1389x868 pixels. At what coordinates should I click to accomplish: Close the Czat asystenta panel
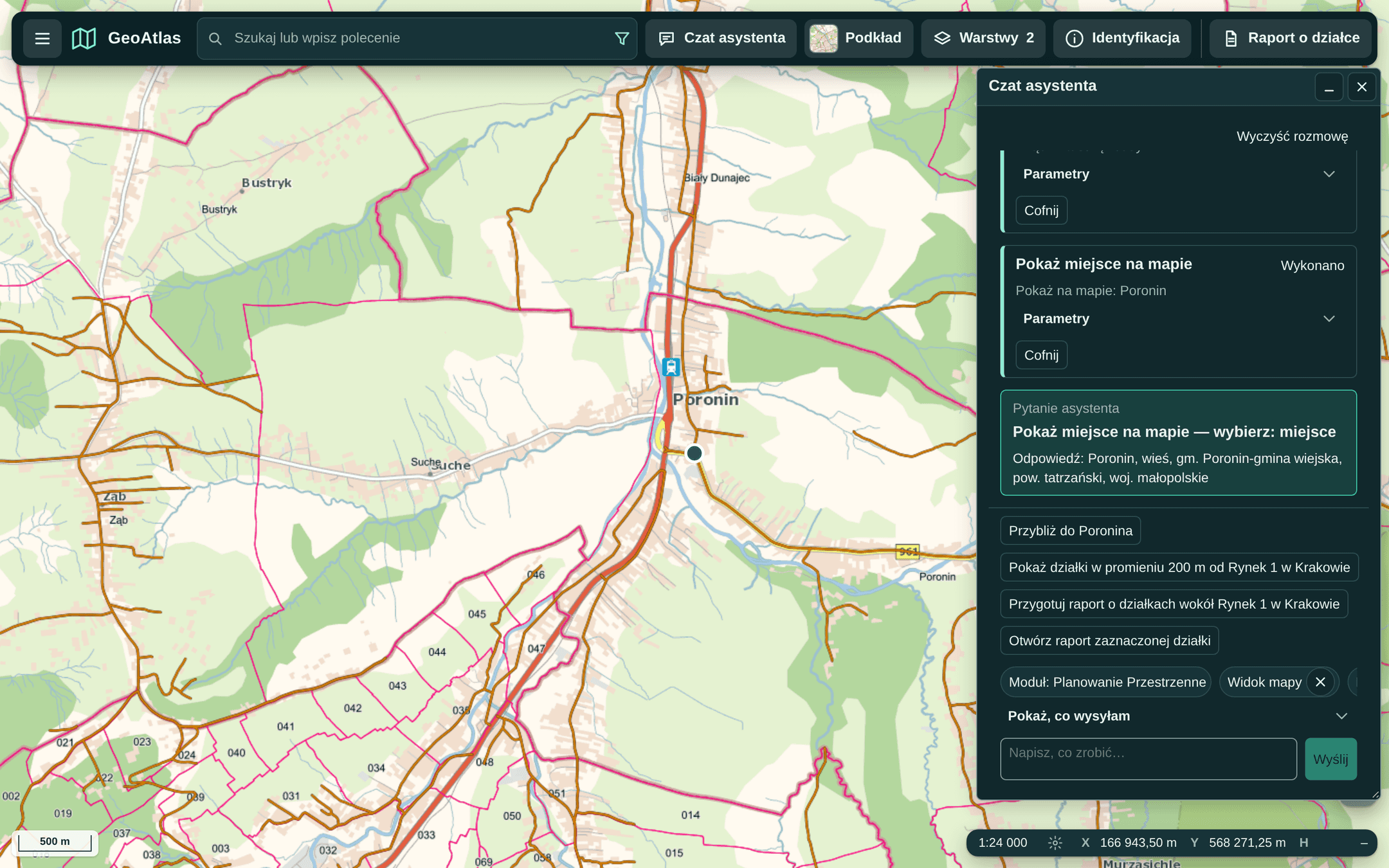(1361, 87)
